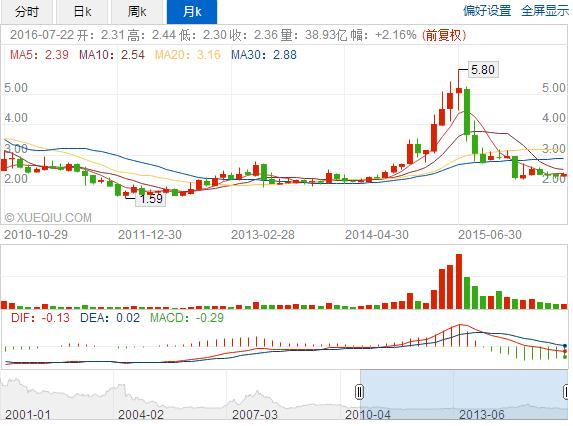
Task: Click the highlighted blue range selection area
Action: (464, 395)
